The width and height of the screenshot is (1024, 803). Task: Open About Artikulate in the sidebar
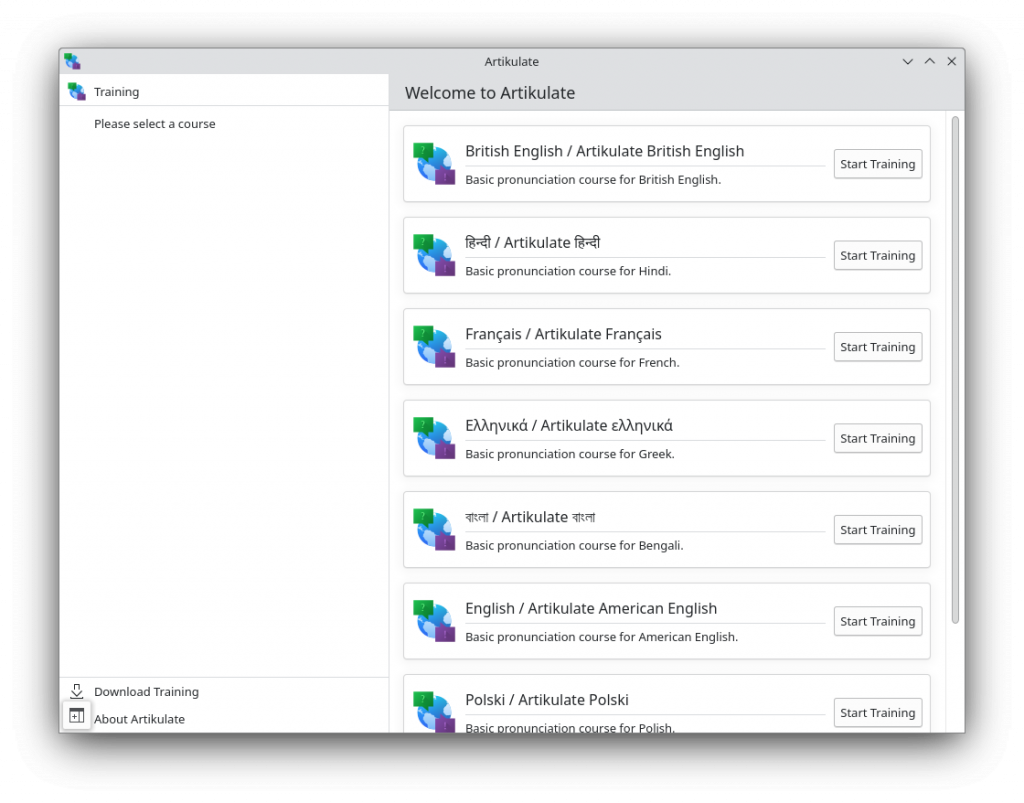pos(224,719)
